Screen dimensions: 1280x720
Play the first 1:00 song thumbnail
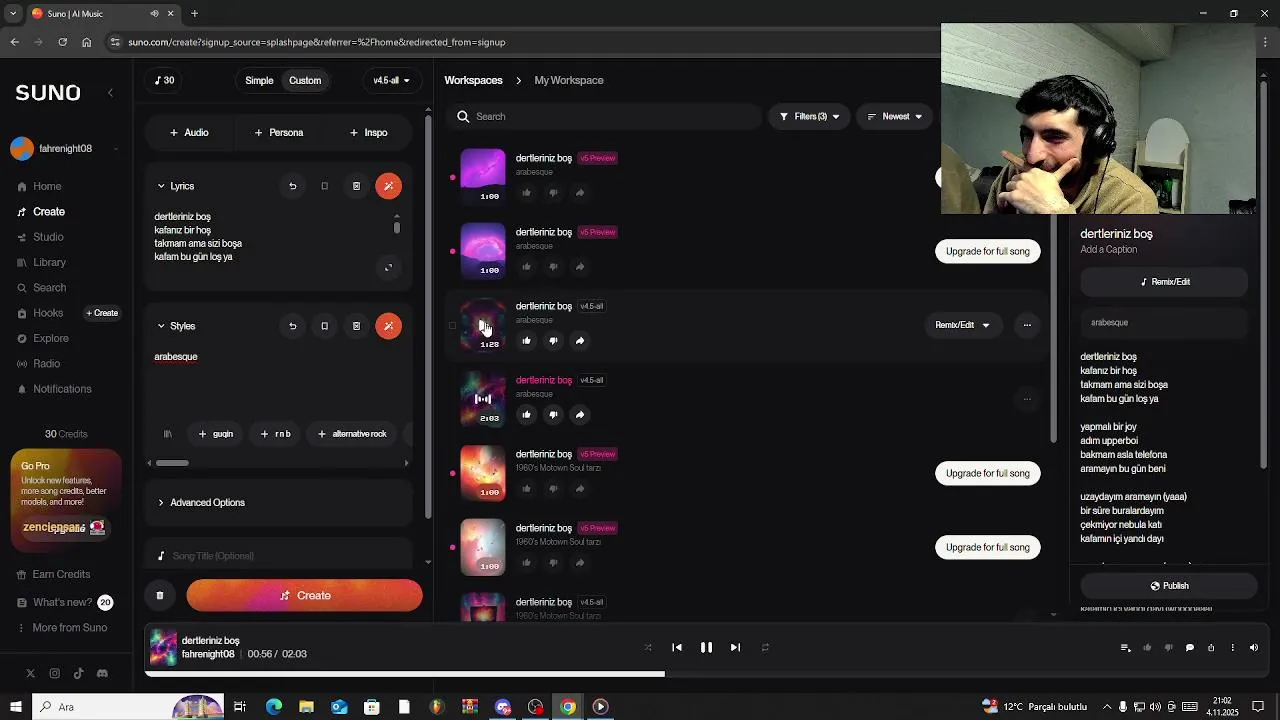tap(483, 176)
